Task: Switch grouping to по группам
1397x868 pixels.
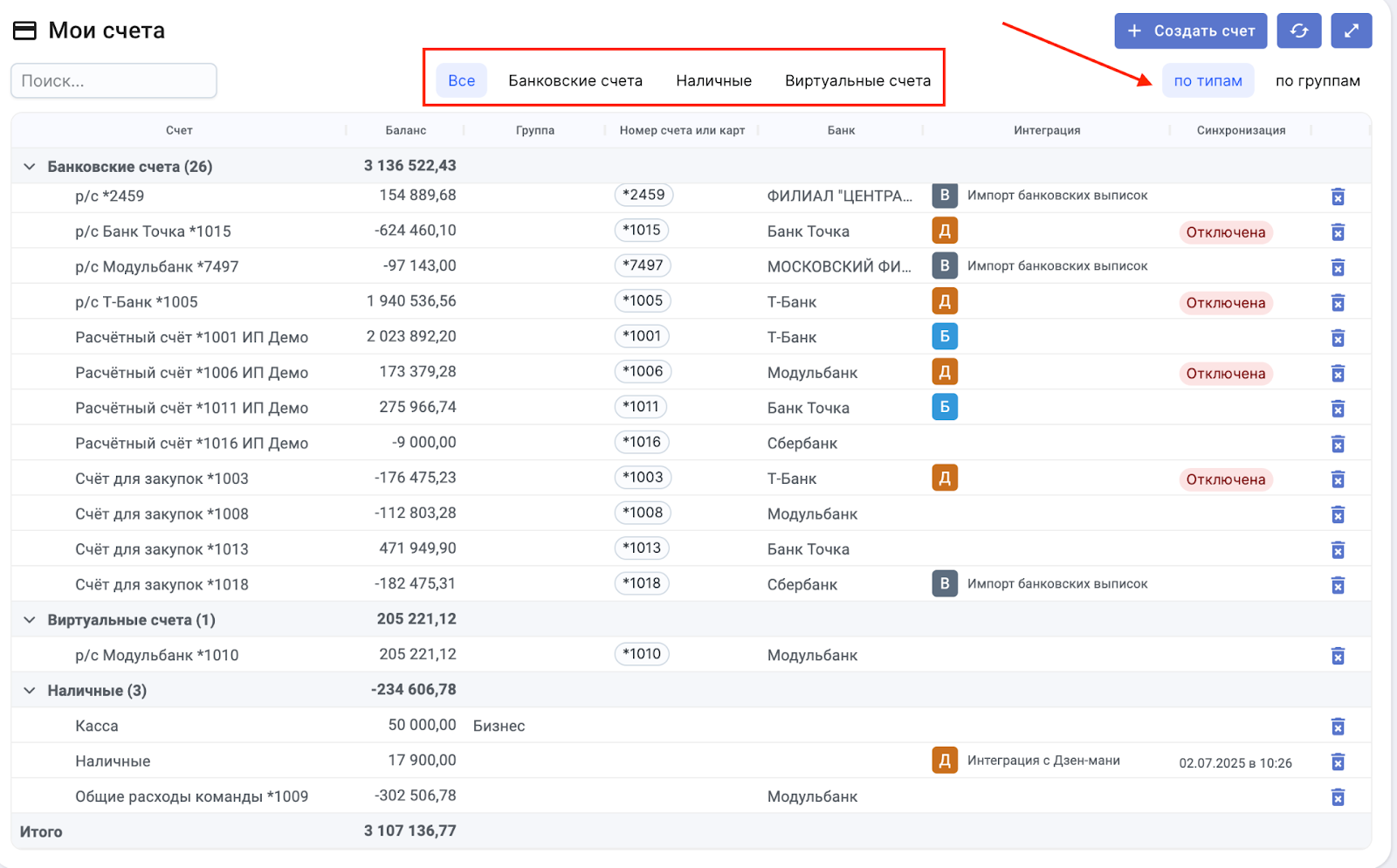Action: click(x=1317, y=80)
